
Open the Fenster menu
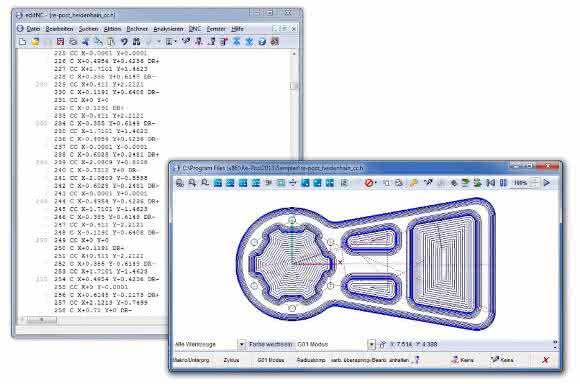(216, 29)
